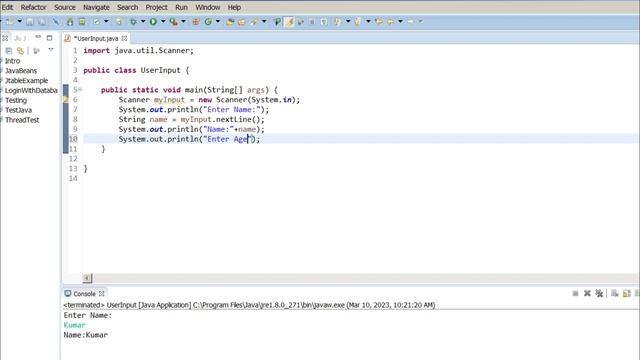Open the New Java Class dropdown arrow
640x360 pixels.
[218, 21]
